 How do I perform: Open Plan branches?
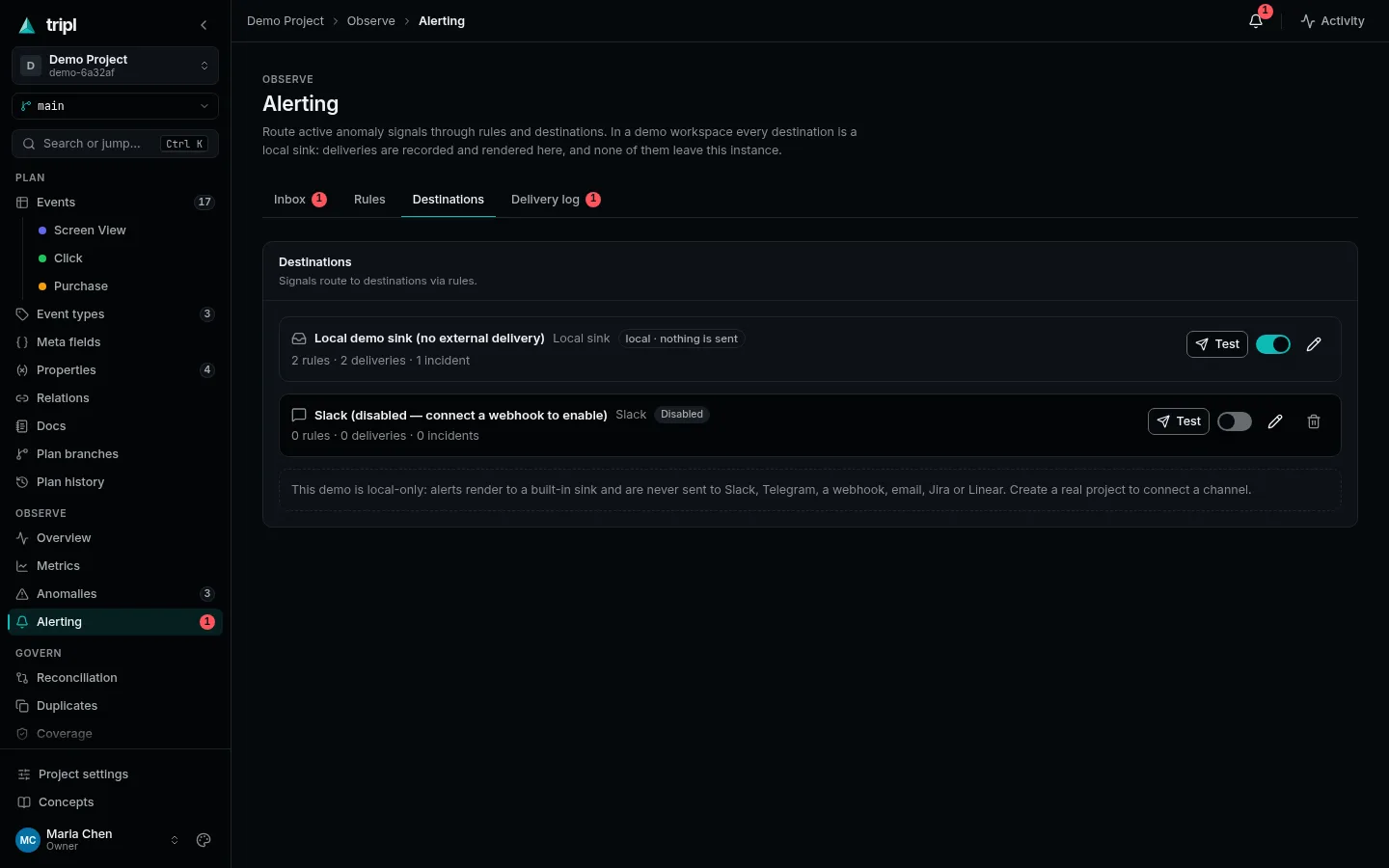(x=115, y=454)
